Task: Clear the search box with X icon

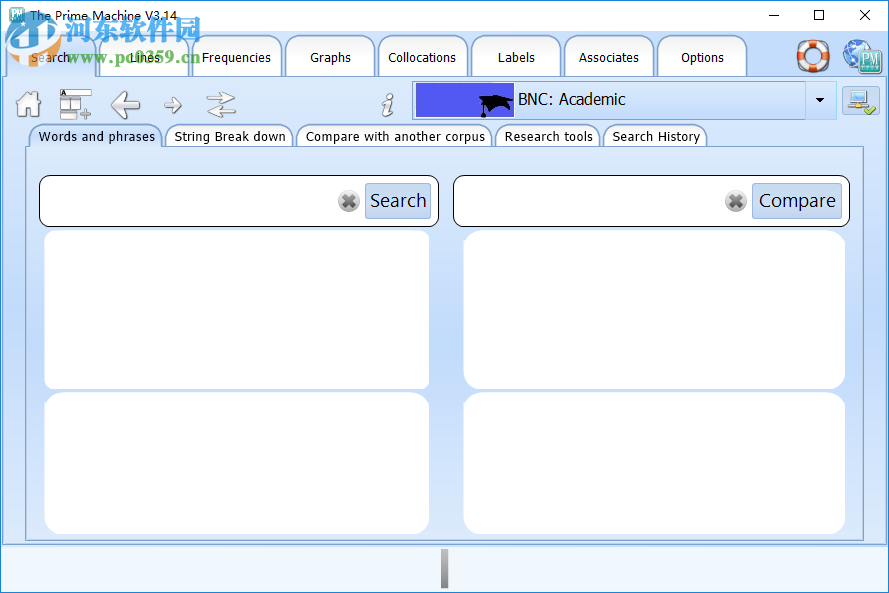Action: [349, 201]
